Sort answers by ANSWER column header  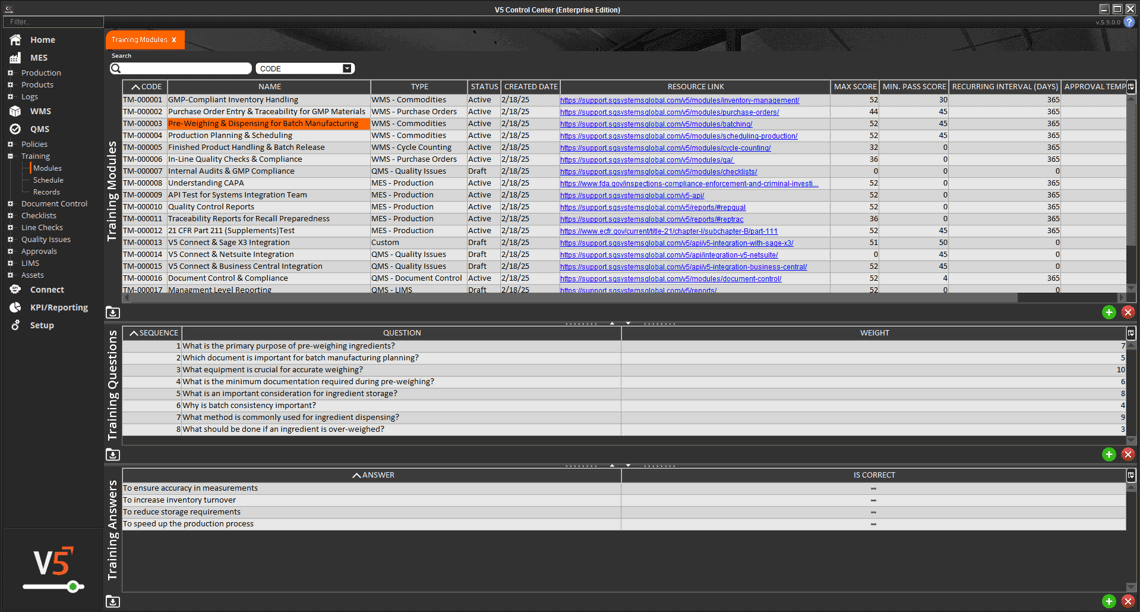pos(372,475)
